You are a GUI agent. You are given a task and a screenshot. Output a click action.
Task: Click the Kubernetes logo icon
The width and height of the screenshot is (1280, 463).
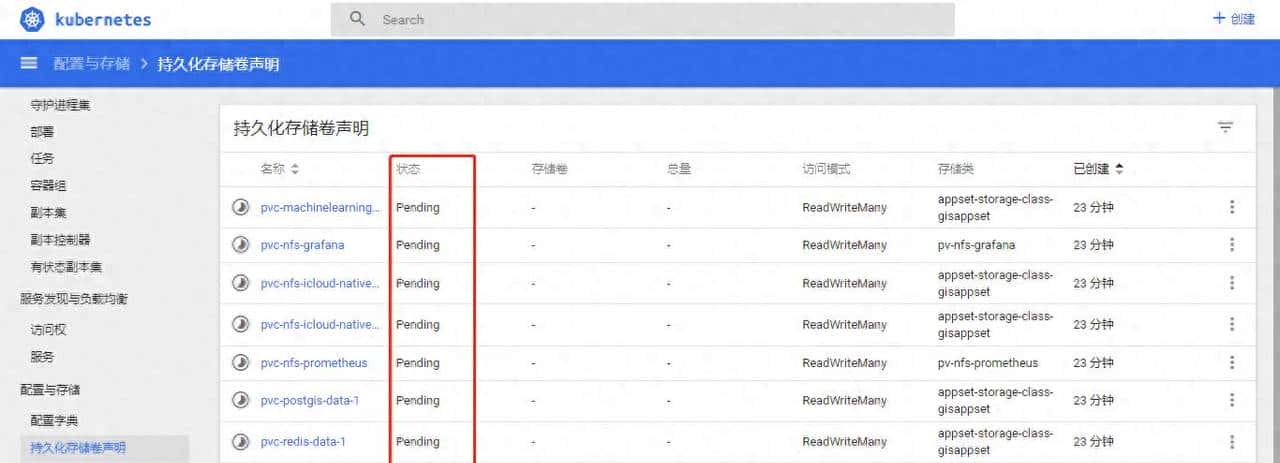click(x=32, y=19)
